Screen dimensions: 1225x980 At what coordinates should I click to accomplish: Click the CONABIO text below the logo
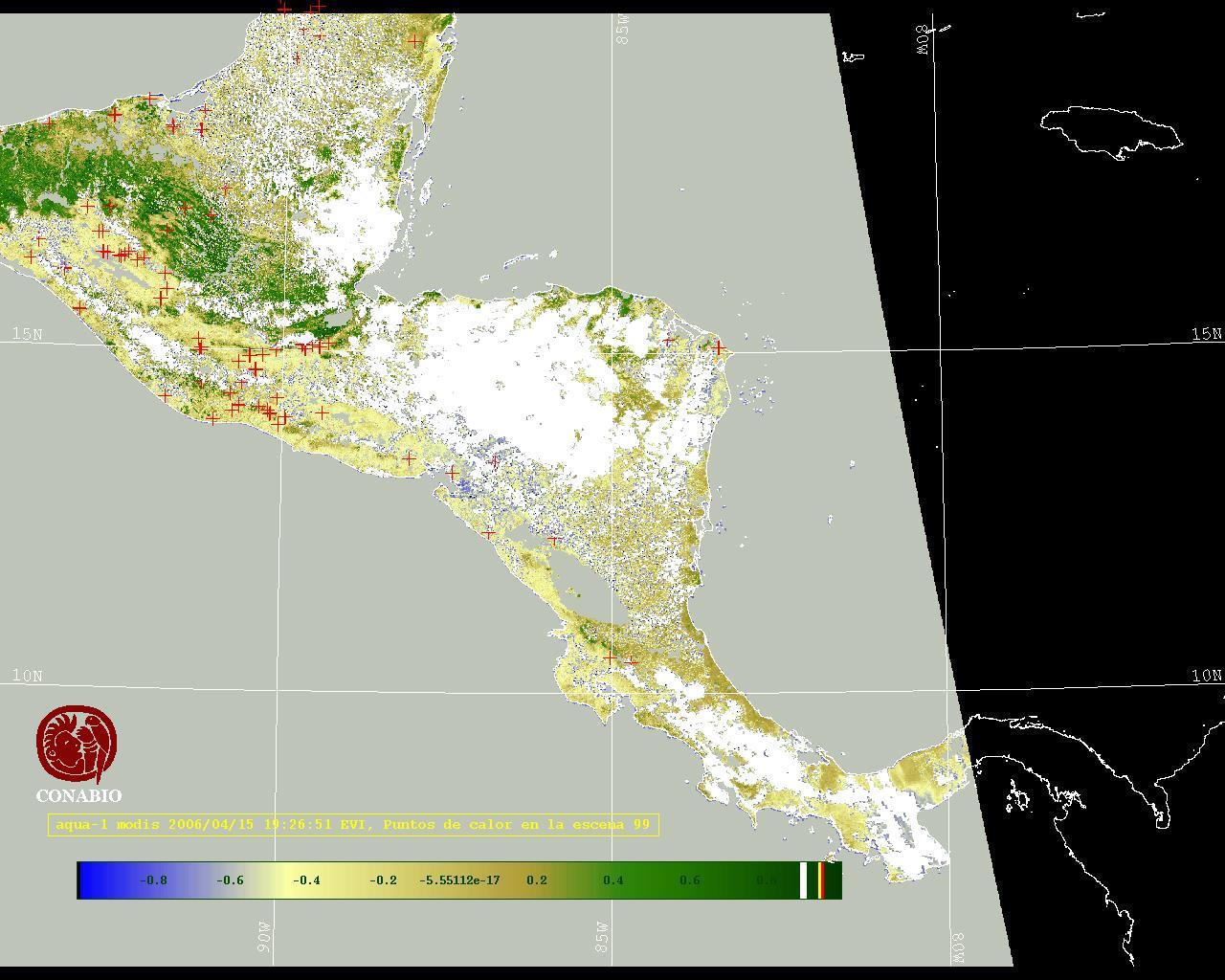pos(78,796)
